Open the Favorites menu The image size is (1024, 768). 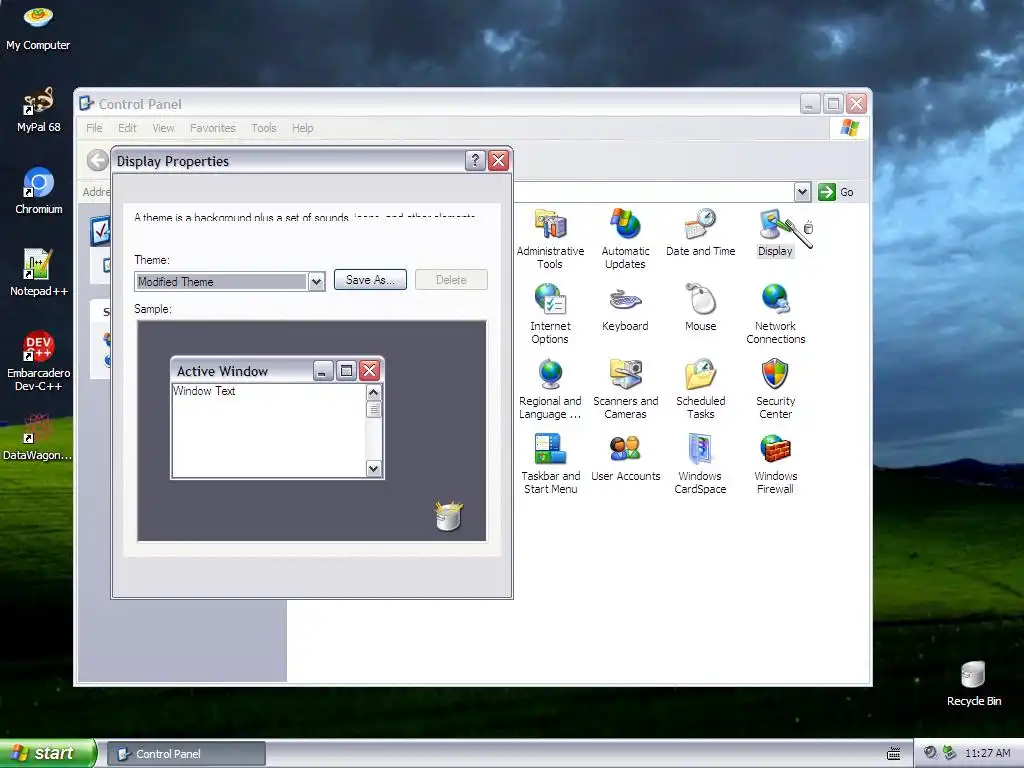(212, 128)
